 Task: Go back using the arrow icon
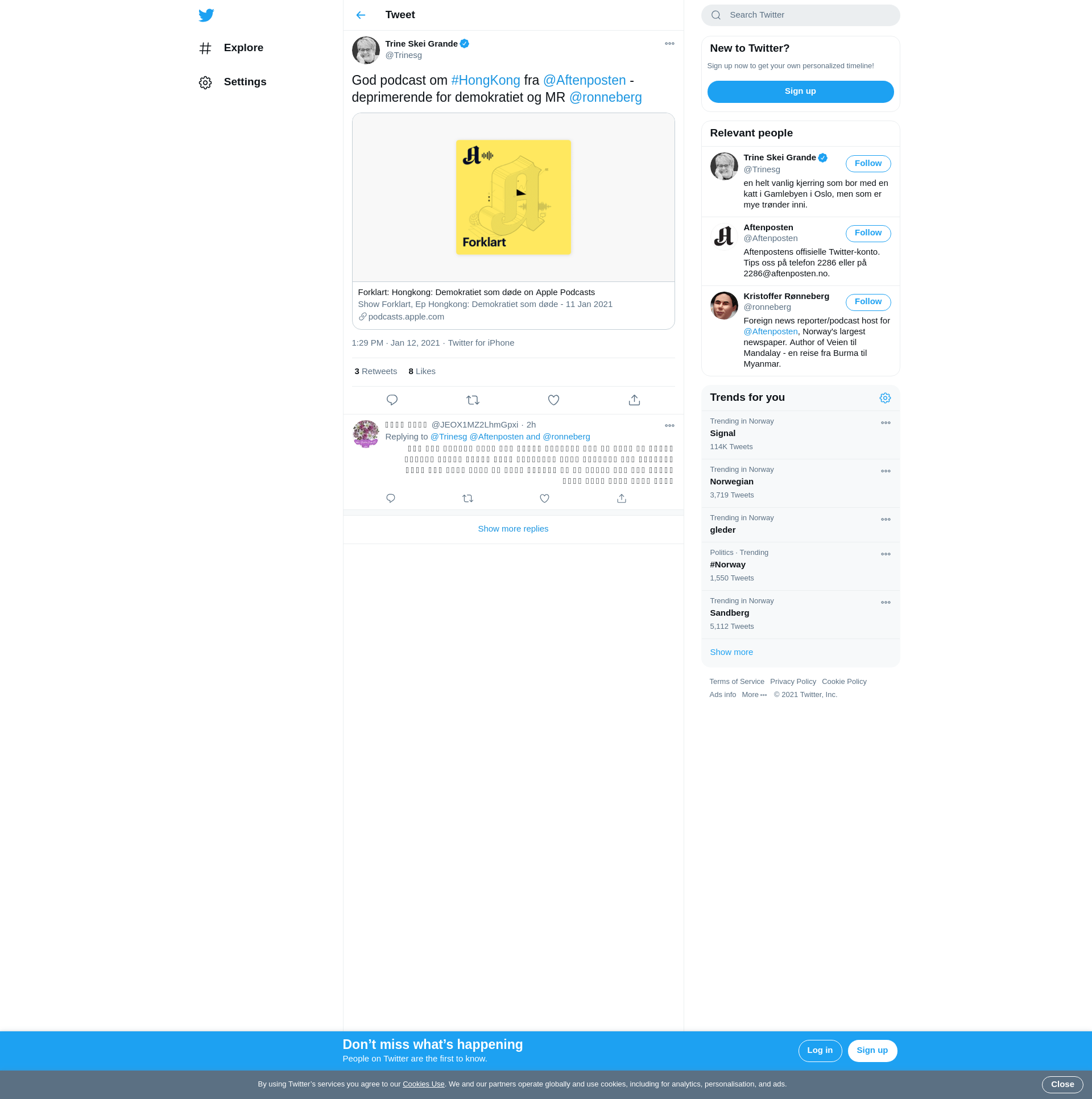[x=360, y=15]
